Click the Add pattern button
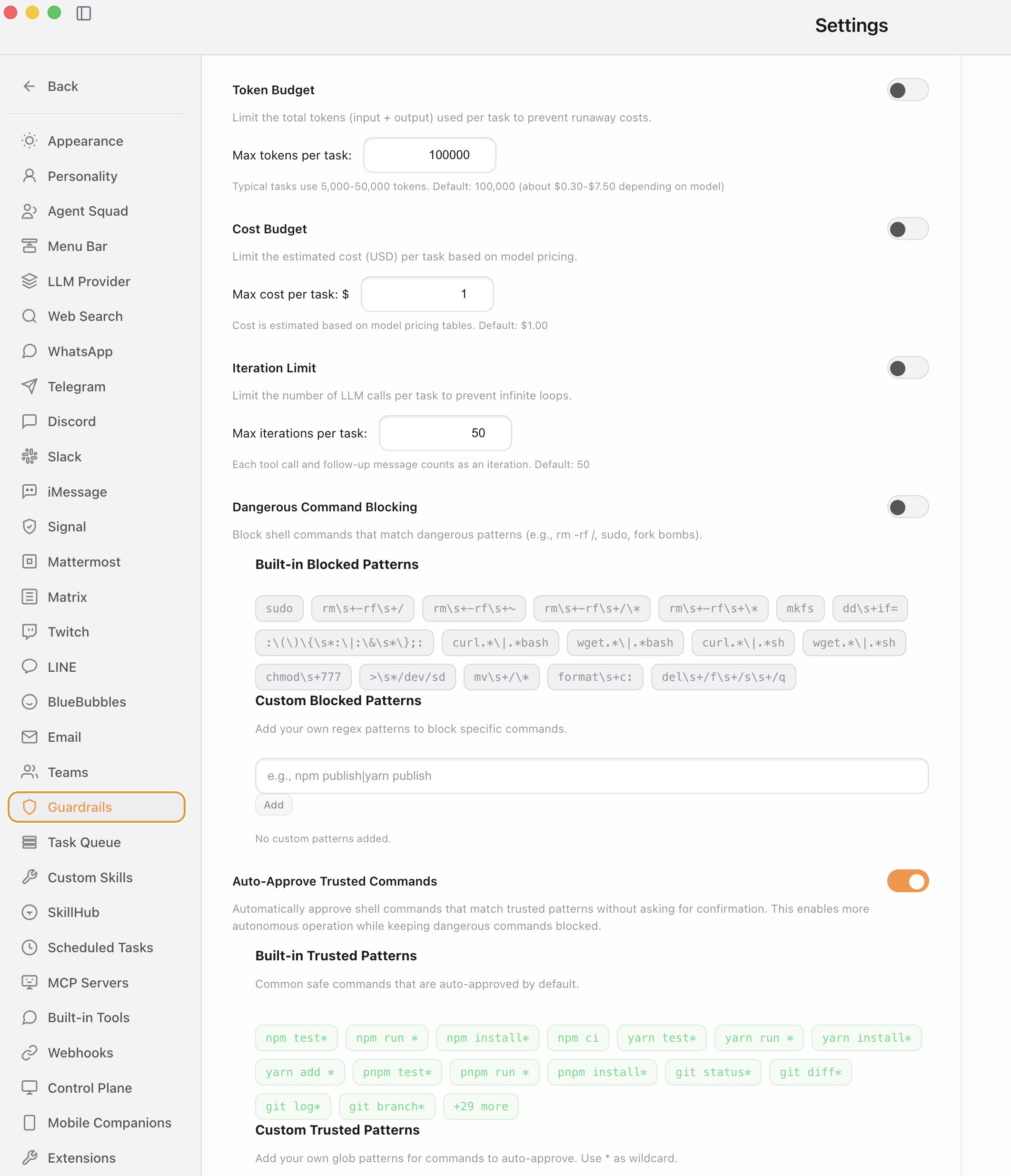 click(274, 804)
